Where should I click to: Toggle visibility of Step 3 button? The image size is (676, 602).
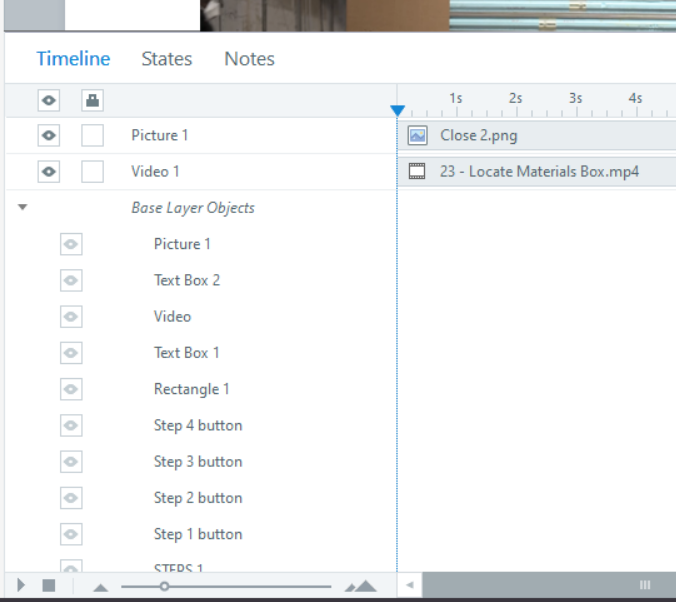coord(71,461)
